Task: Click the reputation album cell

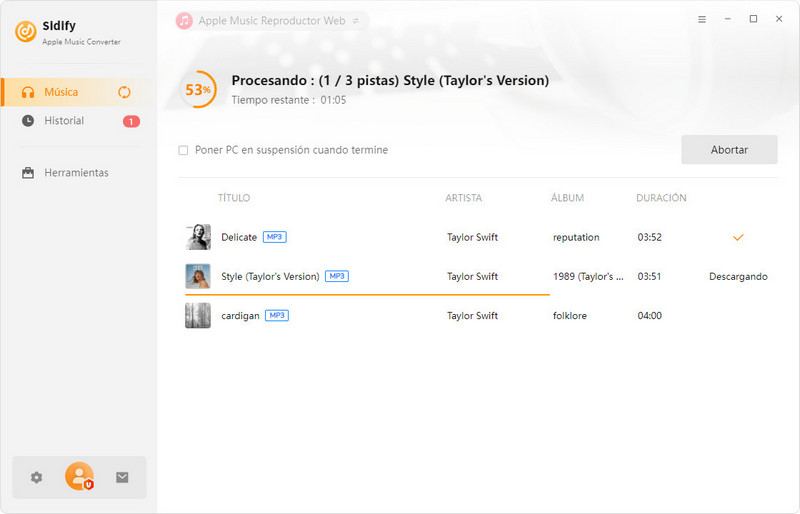Action: coord(576,237)
